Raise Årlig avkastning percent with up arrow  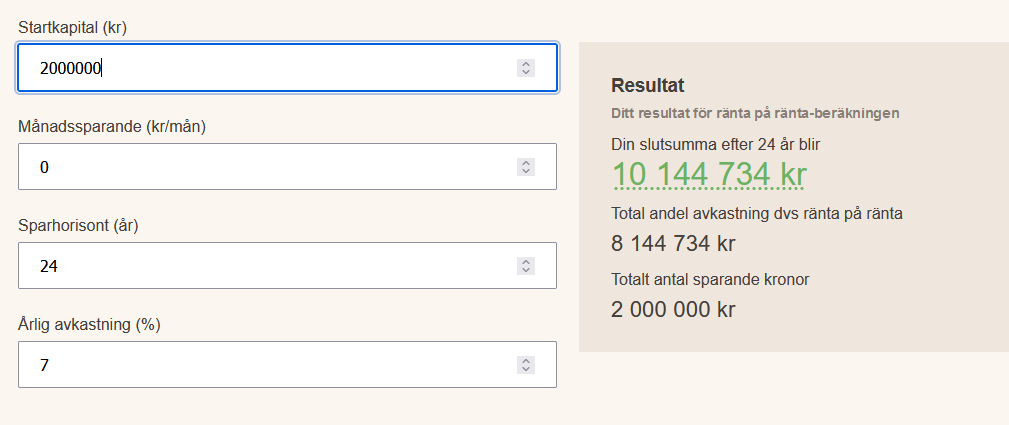tap(526, 360)
